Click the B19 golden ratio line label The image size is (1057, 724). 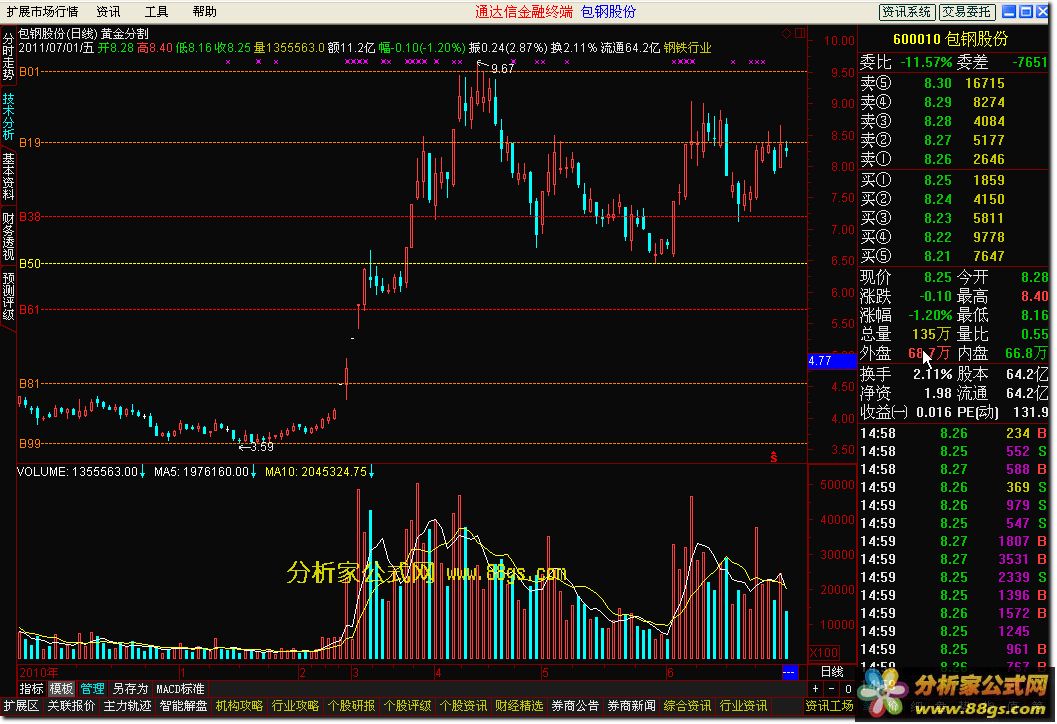30,142
